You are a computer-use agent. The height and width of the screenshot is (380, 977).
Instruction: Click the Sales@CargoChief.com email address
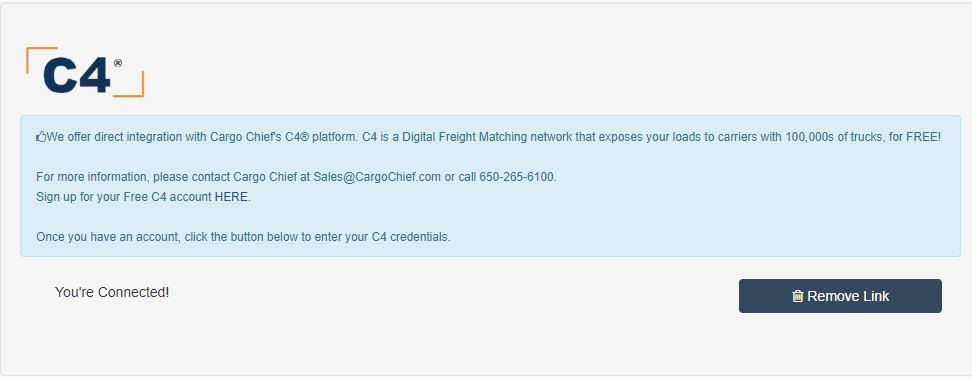tap(377, 177)
